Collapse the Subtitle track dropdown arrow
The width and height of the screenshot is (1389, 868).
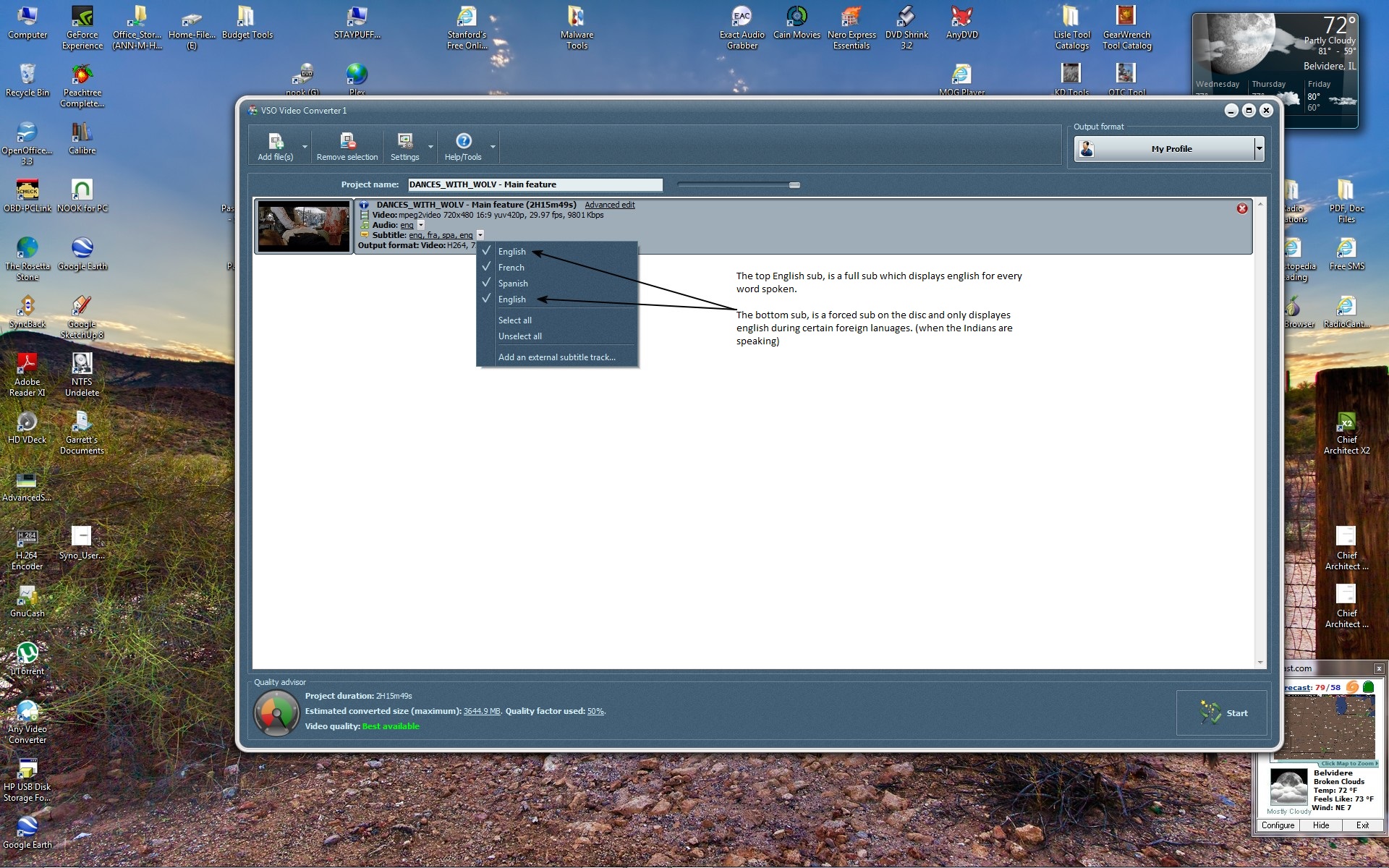(x=480, y=235)
